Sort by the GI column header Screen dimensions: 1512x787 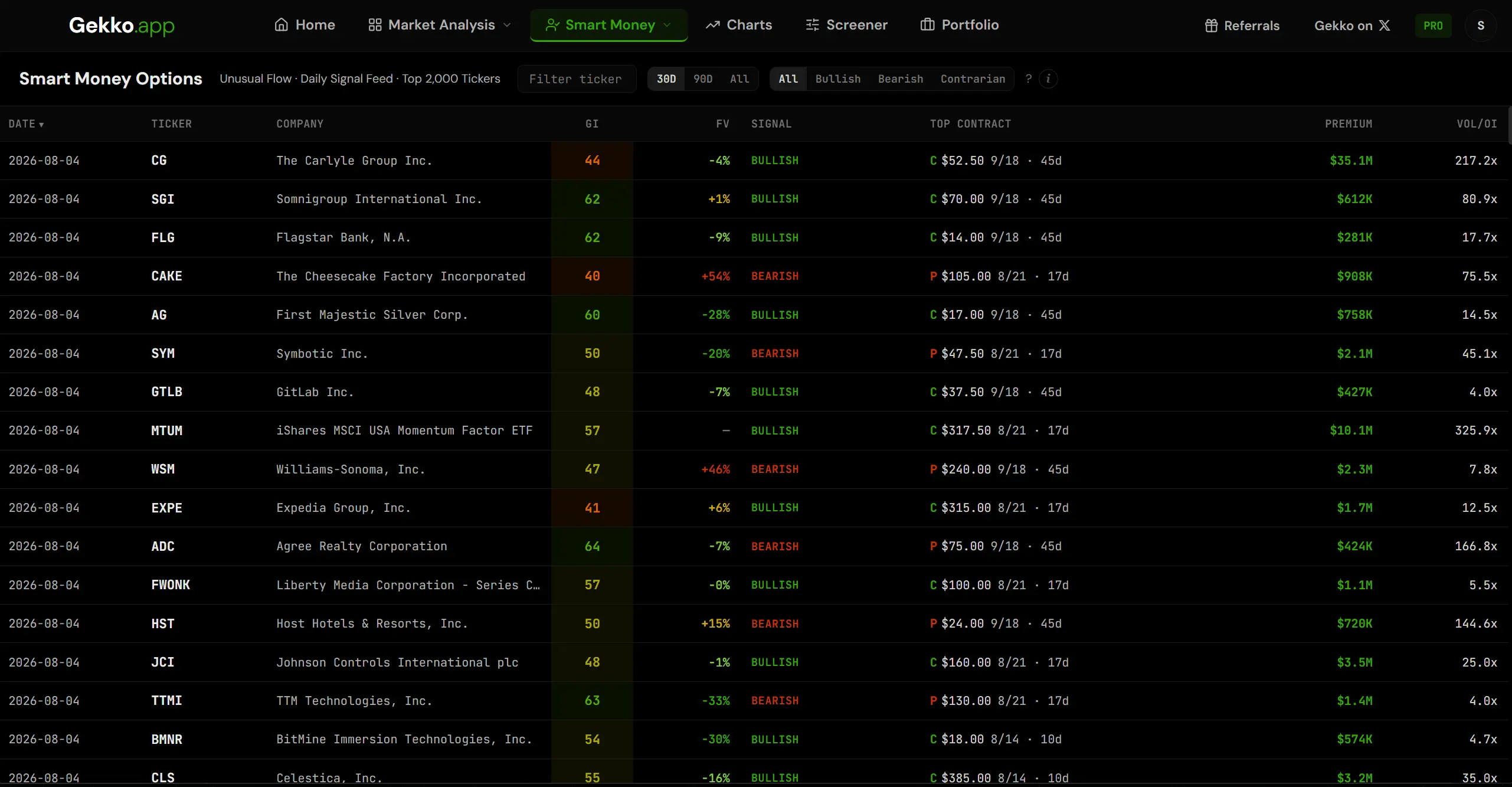point(592,123)
